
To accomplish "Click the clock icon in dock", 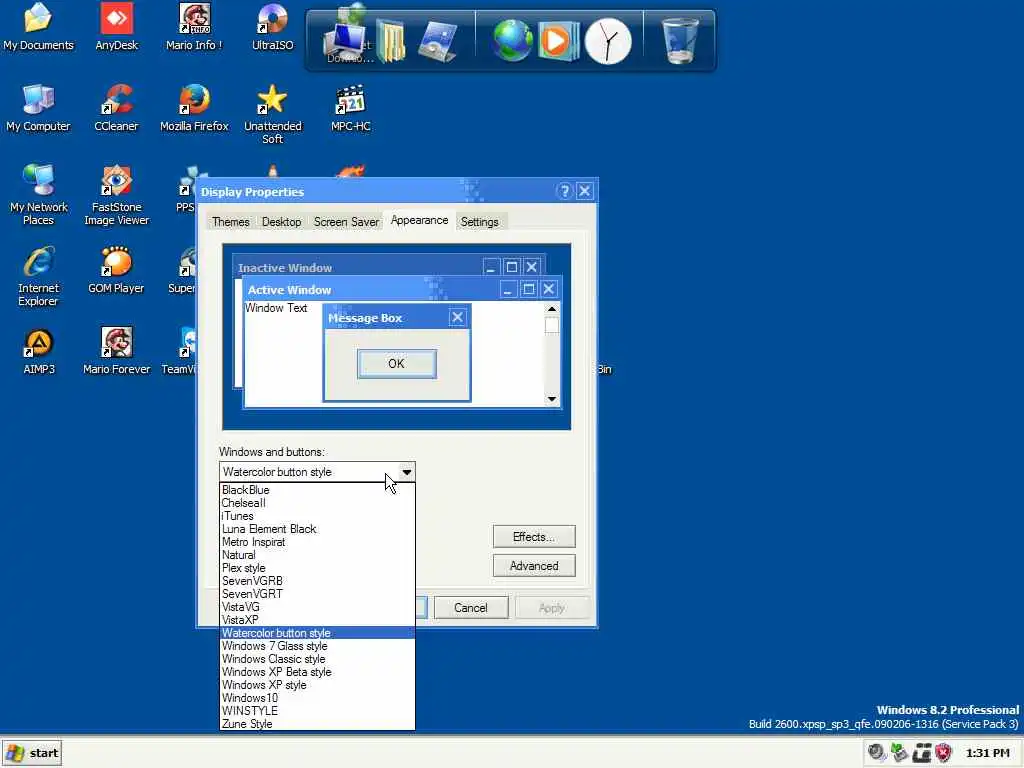I will click(608, 41).
